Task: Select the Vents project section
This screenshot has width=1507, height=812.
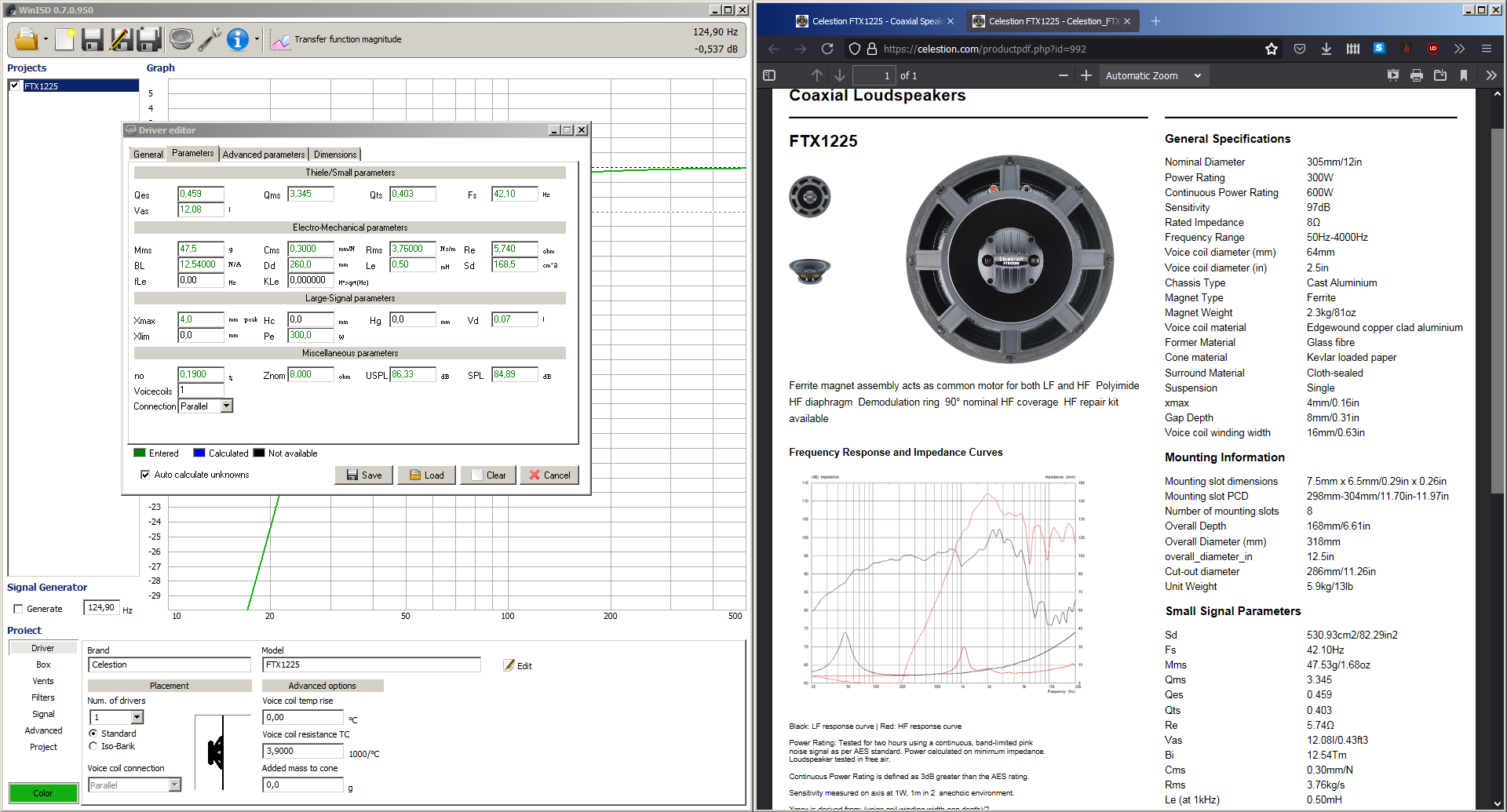Action: 43,681
